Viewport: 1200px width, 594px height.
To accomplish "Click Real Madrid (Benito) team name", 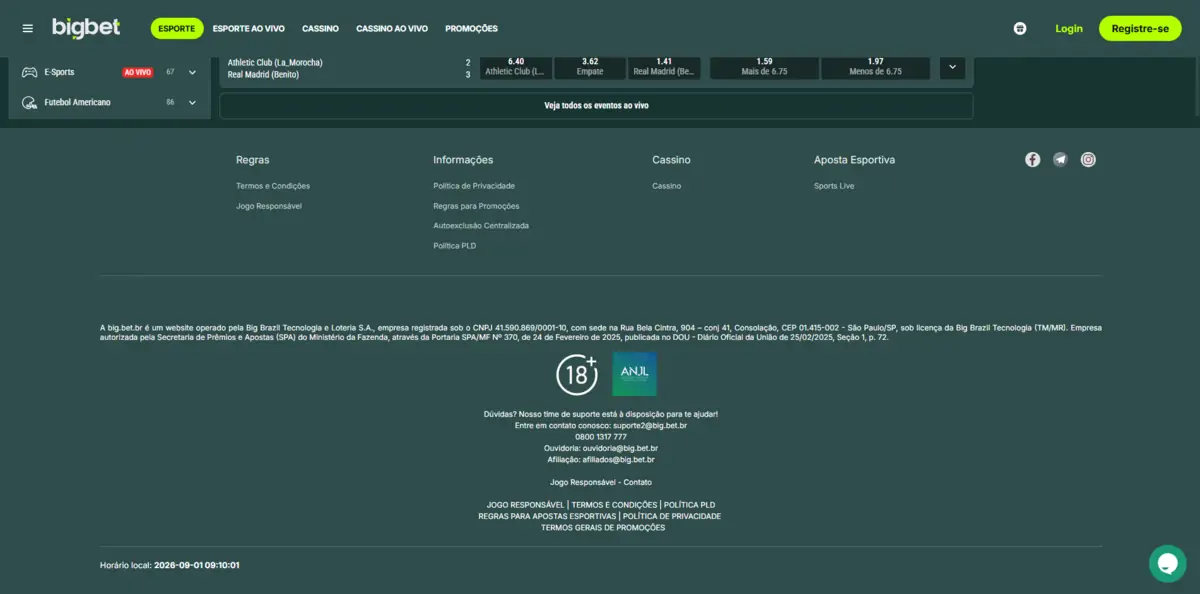I will [x=263, y=74].
